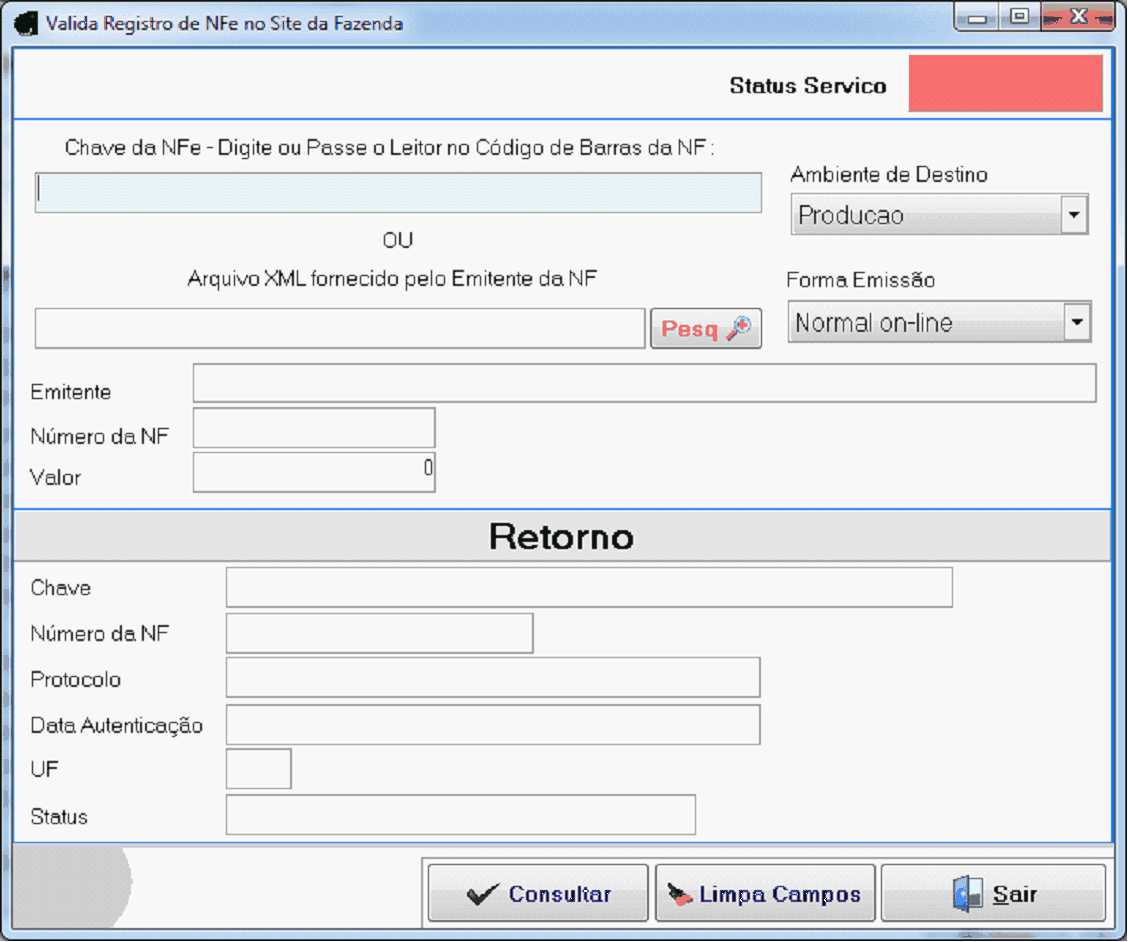
Task: Click the Valor numeric field
Action: point(314,473)
